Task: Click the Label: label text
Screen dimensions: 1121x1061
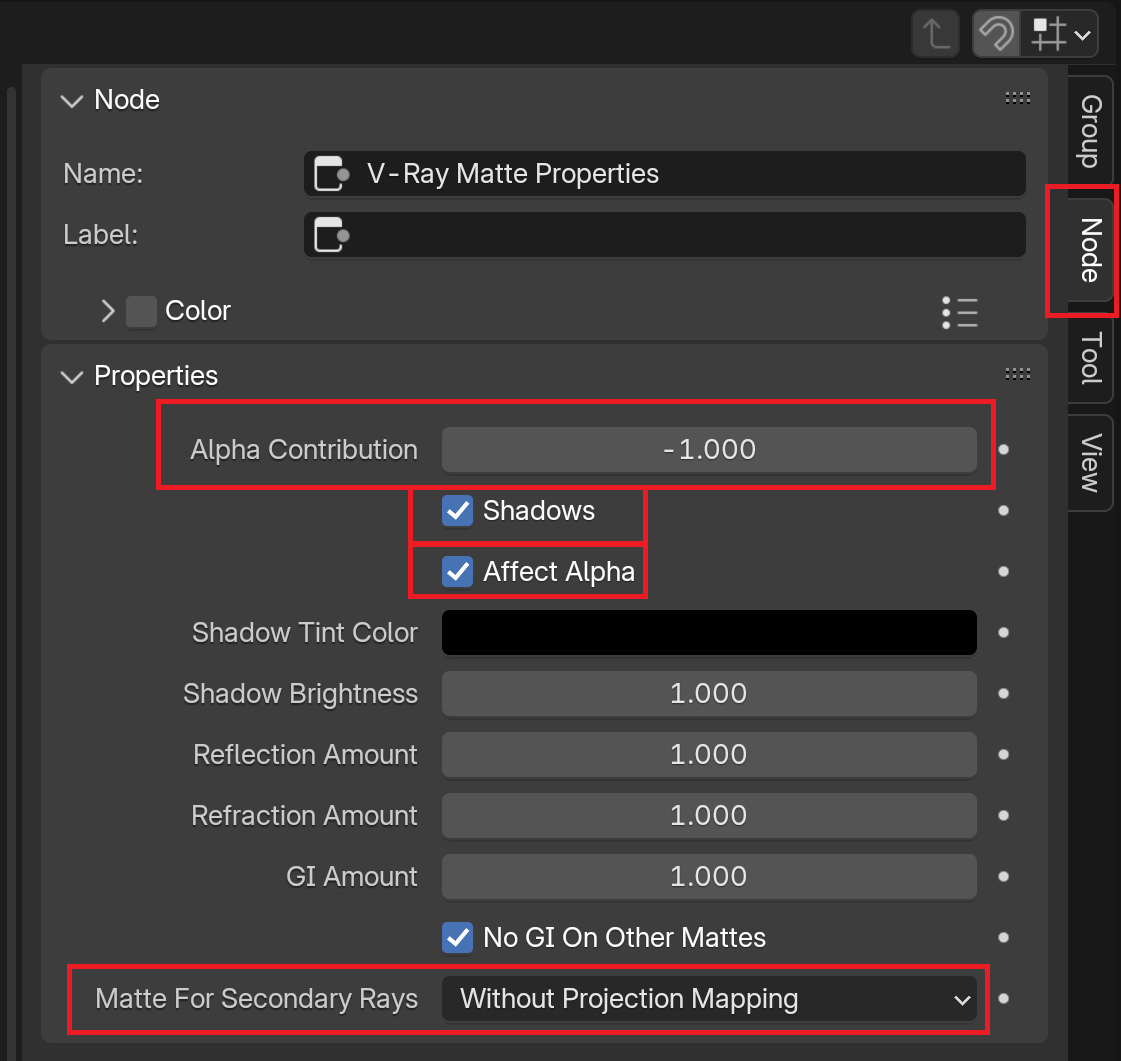Action: pos(100,235)
